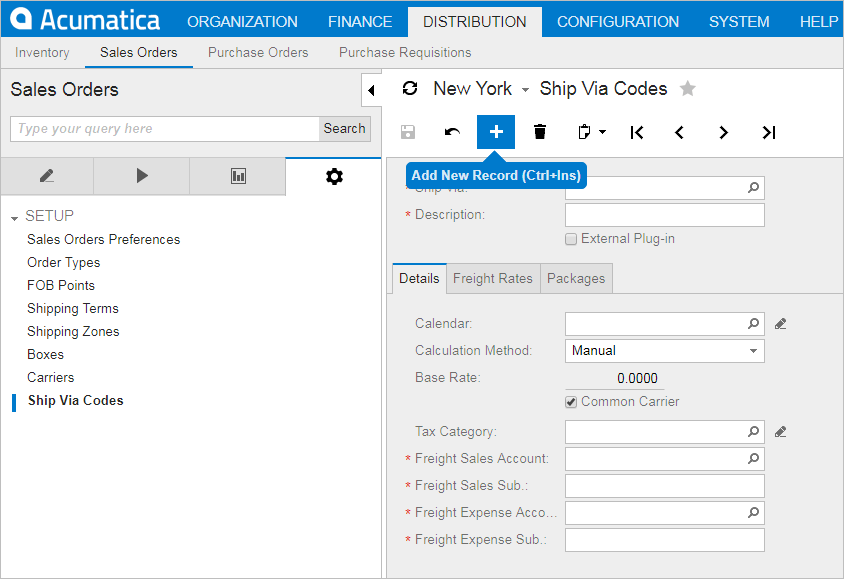Open the FINANCE menu
This screenshot has height=579, width=844.
[x=360, y=21]
